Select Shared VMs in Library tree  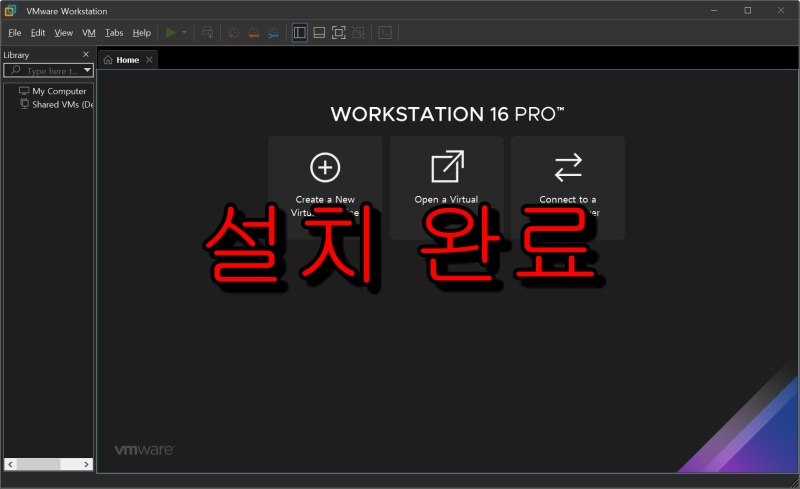pyautogui.click(x=62, y=105)
